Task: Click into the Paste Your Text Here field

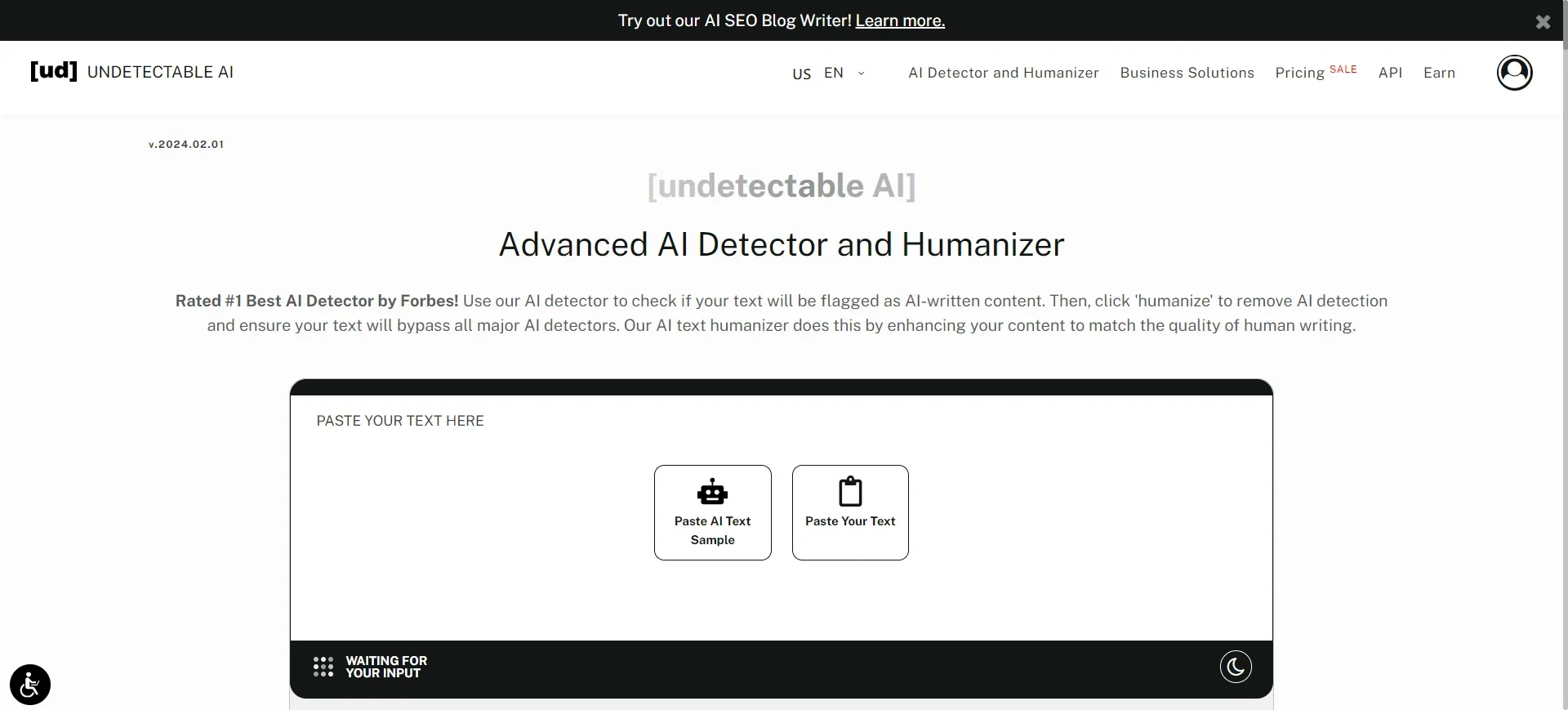Action: point(782,517)
